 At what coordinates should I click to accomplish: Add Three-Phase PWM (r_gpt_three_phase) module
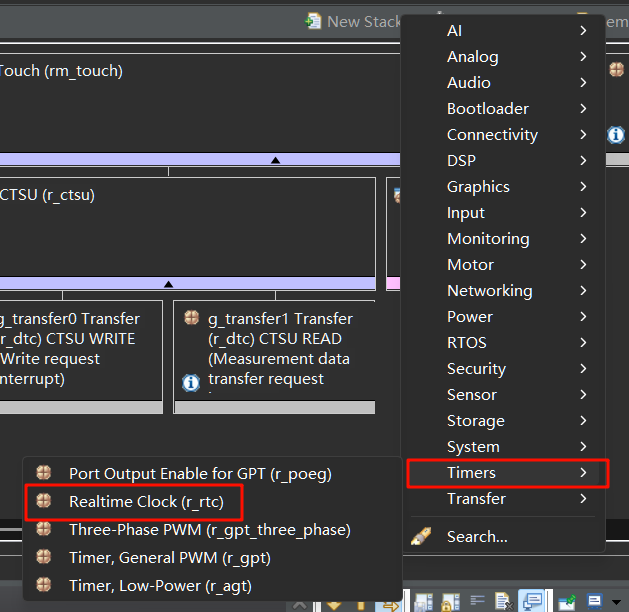213,530
